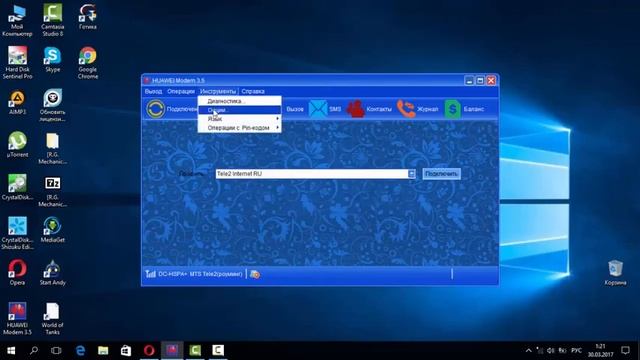This screenshot has width=640, height=360.
Task: Launch µTorrent from desktop
Action: [17, 144]
